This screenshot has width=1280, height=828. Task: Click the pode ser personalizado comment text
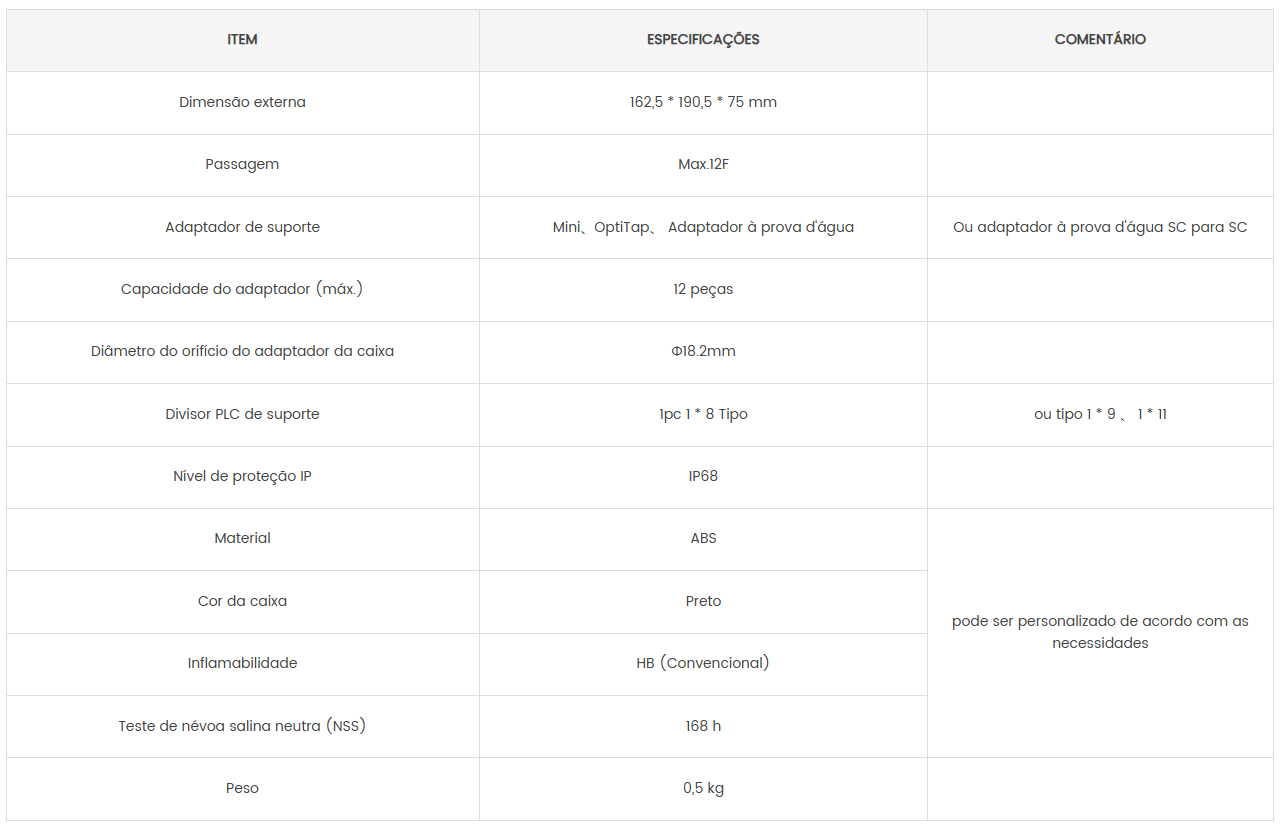pyautogui.click(x=1100, y=632)
